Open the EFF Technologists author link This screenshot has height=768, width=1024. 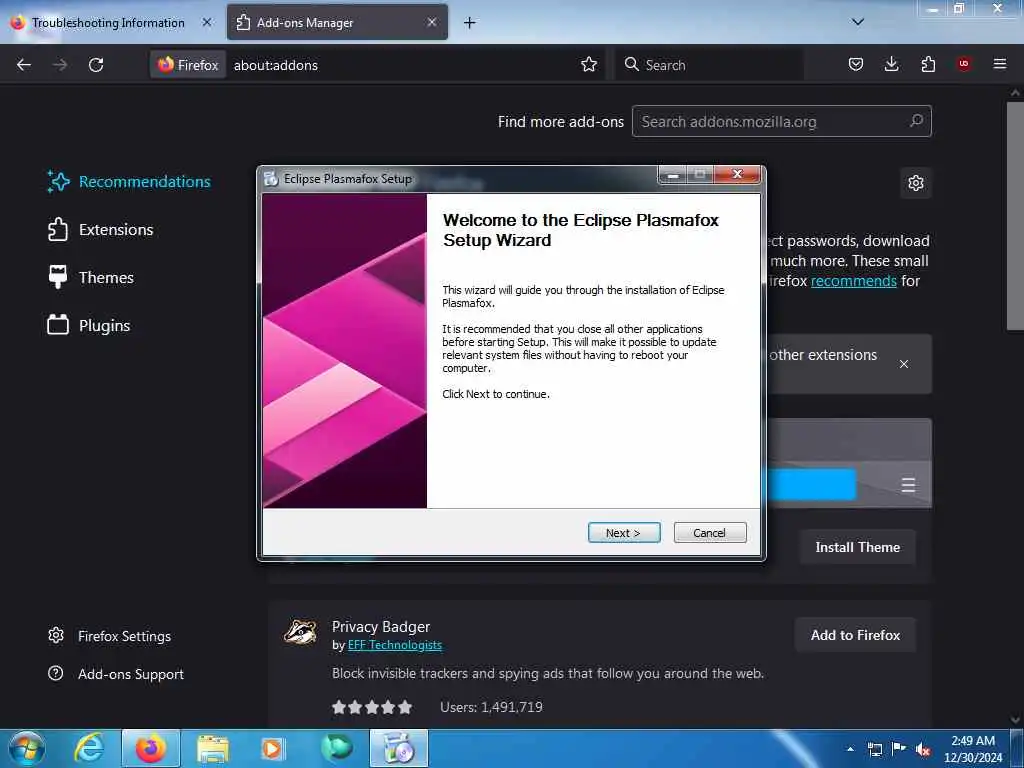[x=394, y=645]
